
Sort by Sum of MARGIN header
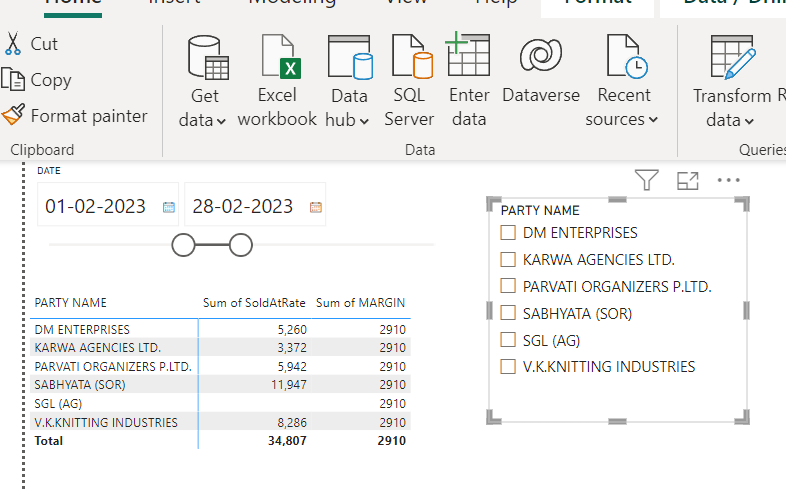tap(360, 303)
